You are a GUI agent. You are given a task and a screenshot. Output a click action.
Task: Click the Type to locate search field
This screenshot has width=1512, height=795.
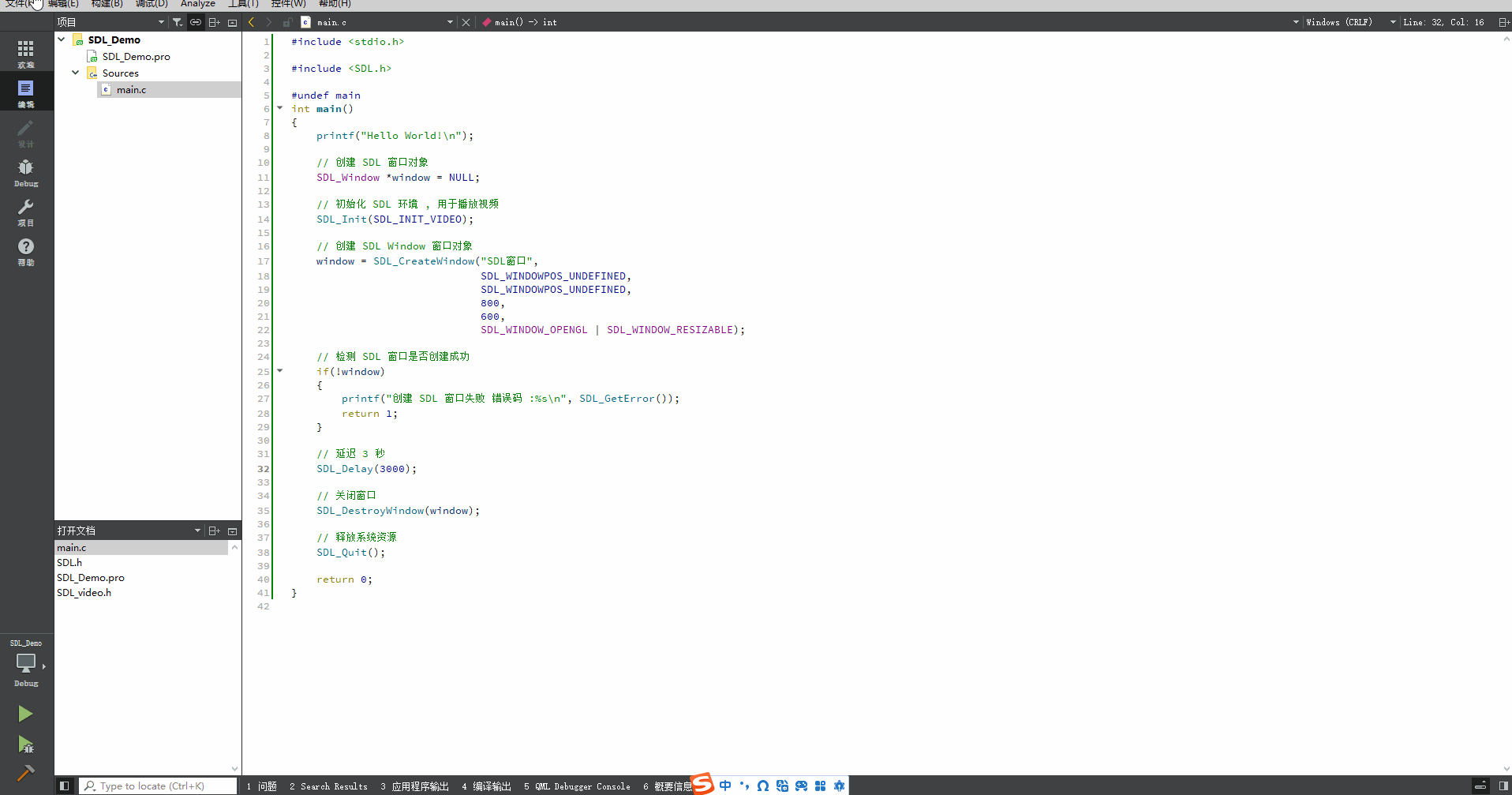click(x=158, y=786)
